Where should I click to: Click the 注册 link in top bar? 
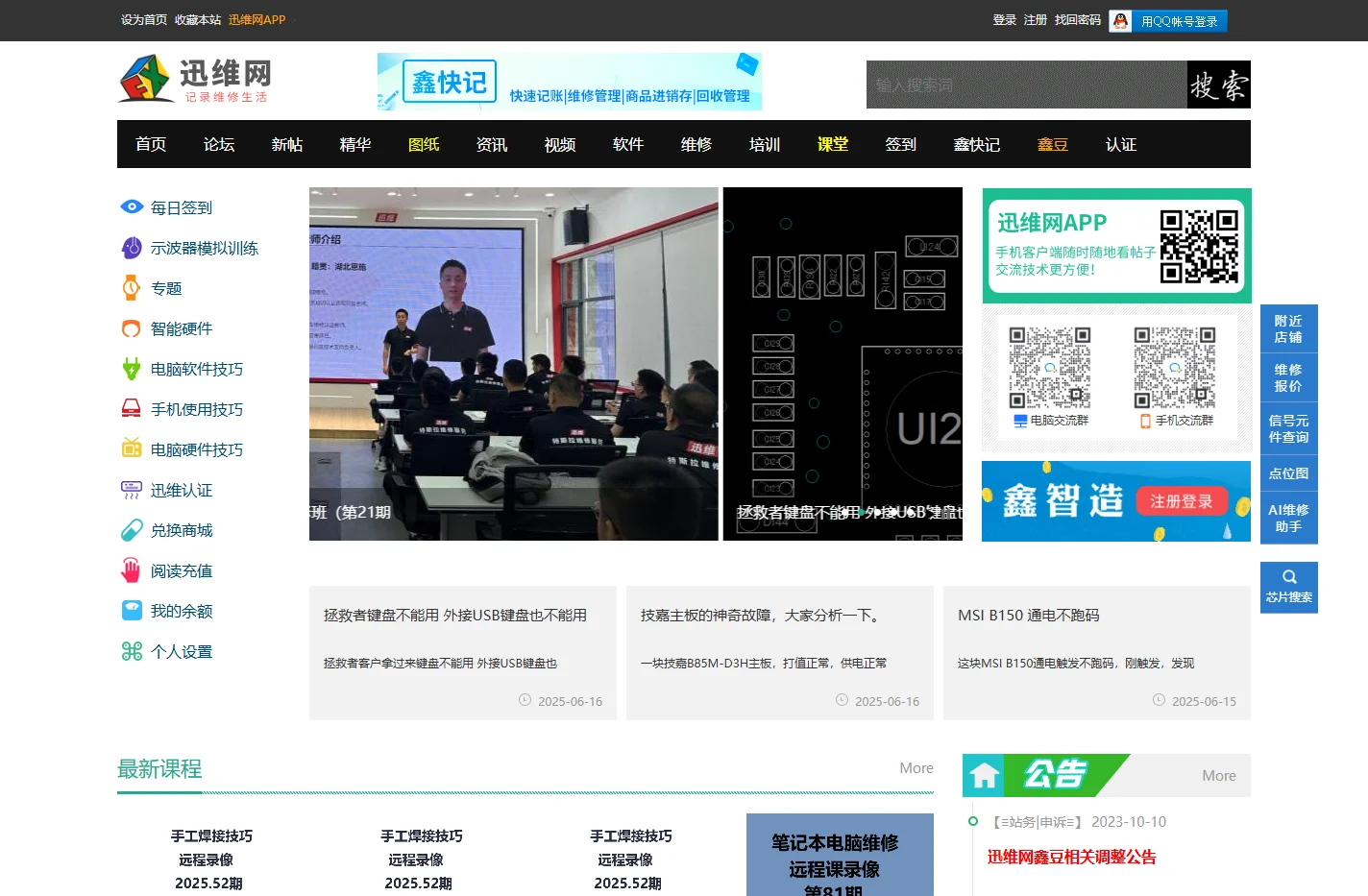point(1036,19)
